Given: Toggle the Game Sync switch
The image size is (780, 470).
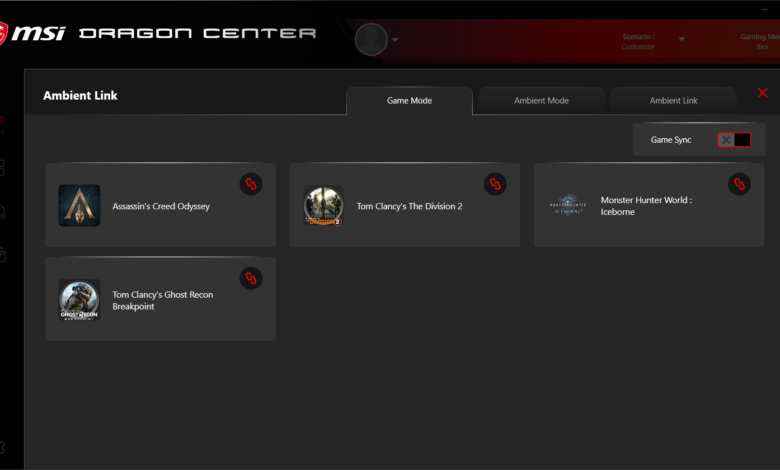Looking at the screenshot, I should [734, 140].
